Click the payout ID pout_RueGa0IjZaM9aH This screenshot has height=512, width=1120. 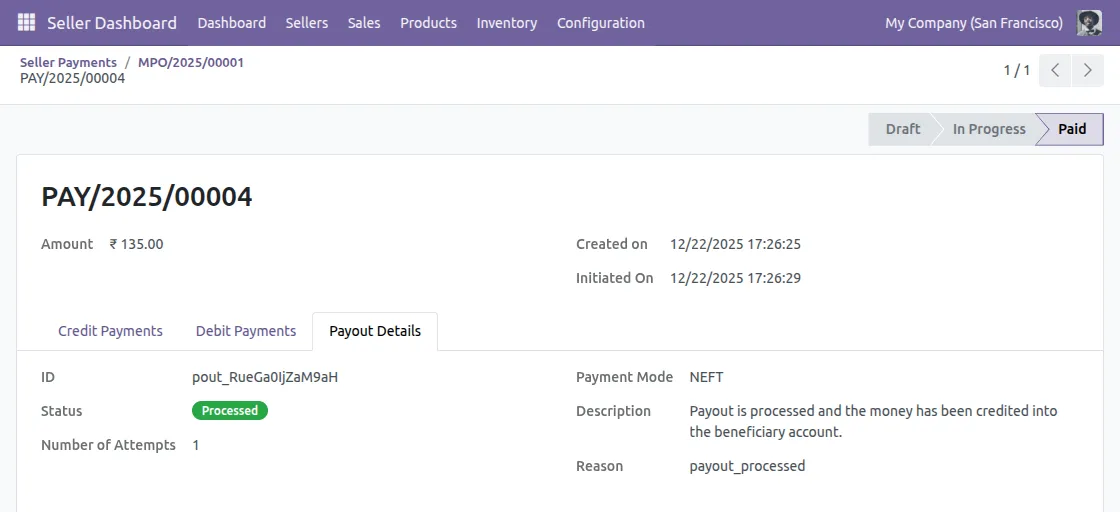click(265, 377)
